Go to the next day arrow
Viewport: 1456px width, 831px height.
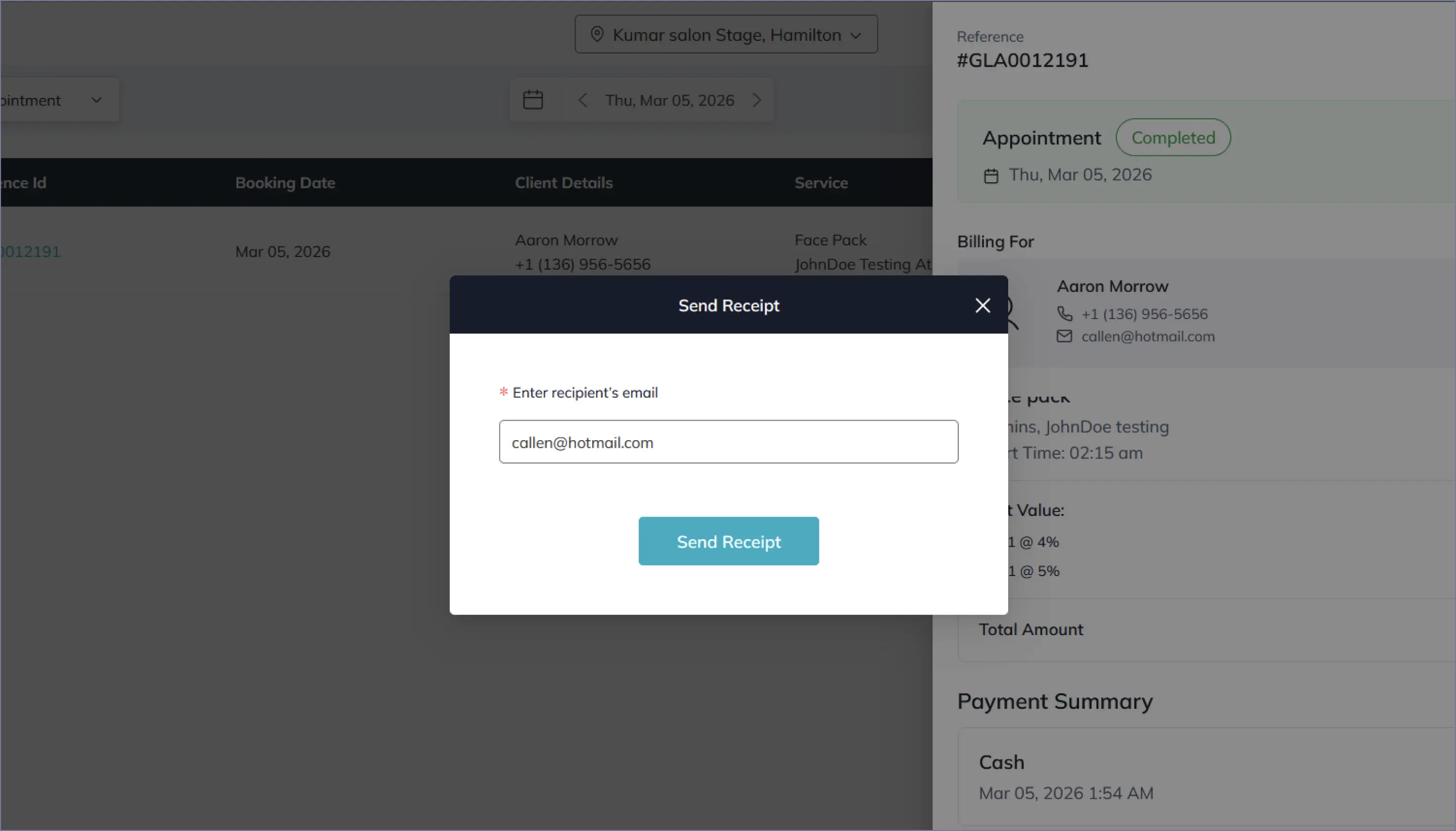[757, 100]
